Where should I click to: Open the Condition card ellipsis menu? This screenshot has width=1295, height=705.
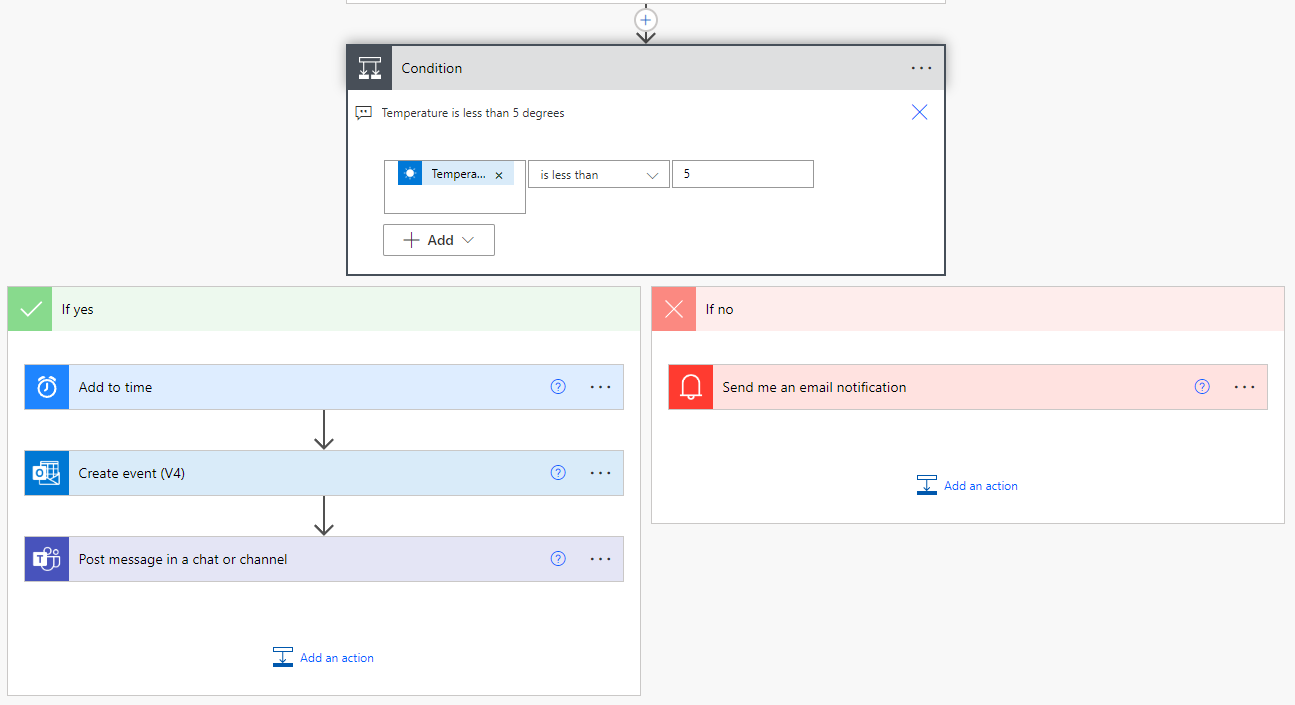click(921, 68)
